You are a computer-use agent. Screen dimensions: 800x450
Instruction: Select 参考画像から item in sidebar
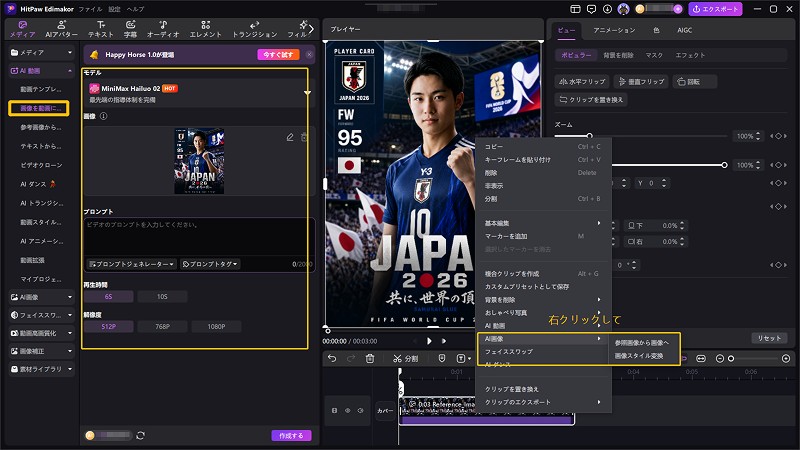41,127
